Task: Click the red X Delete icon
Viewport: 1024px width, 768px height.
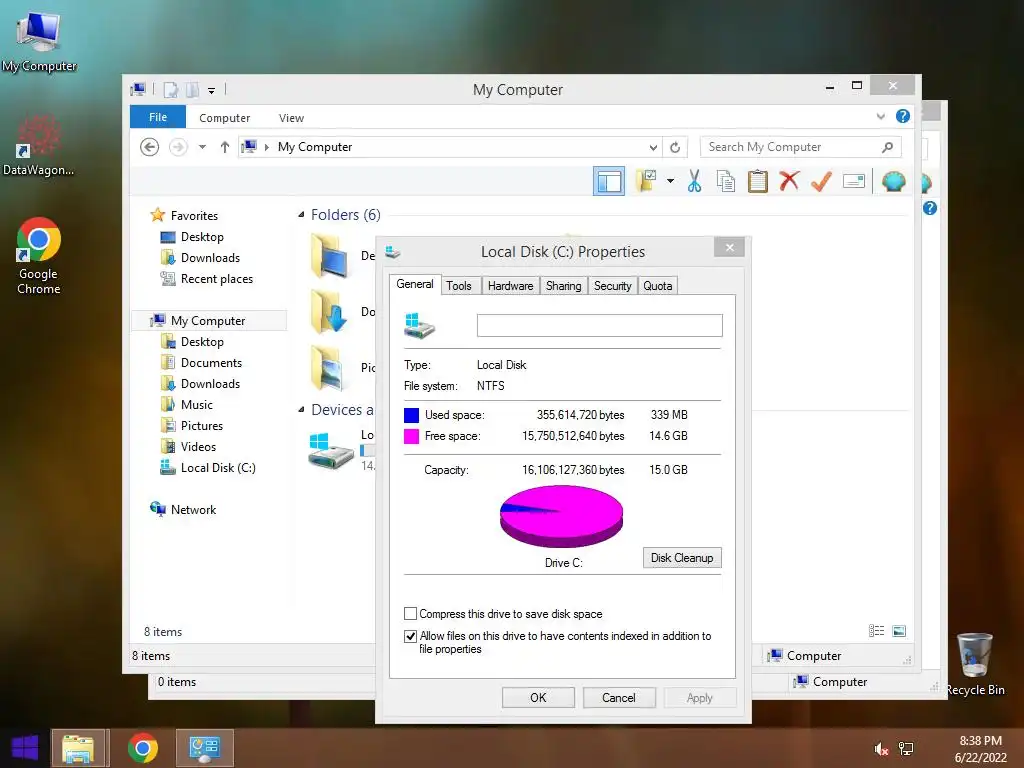Action: pyautogui.click(x=789, y=181)
